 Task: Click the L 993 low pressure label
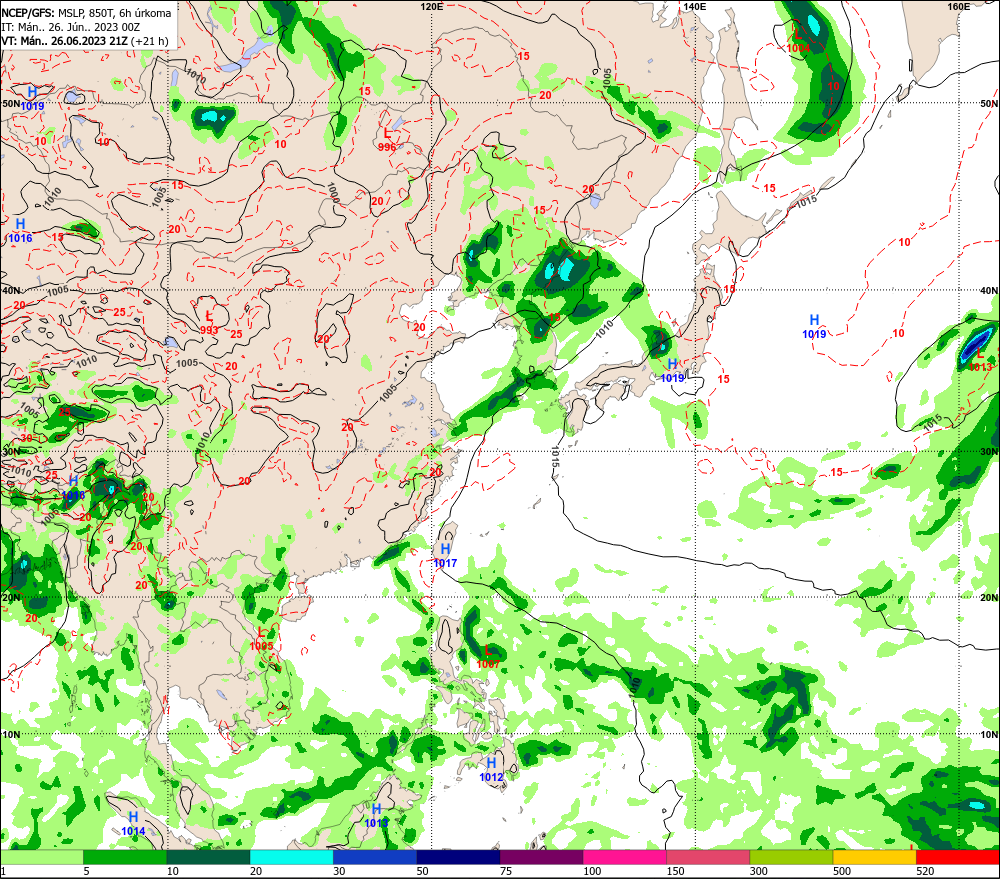209,323
